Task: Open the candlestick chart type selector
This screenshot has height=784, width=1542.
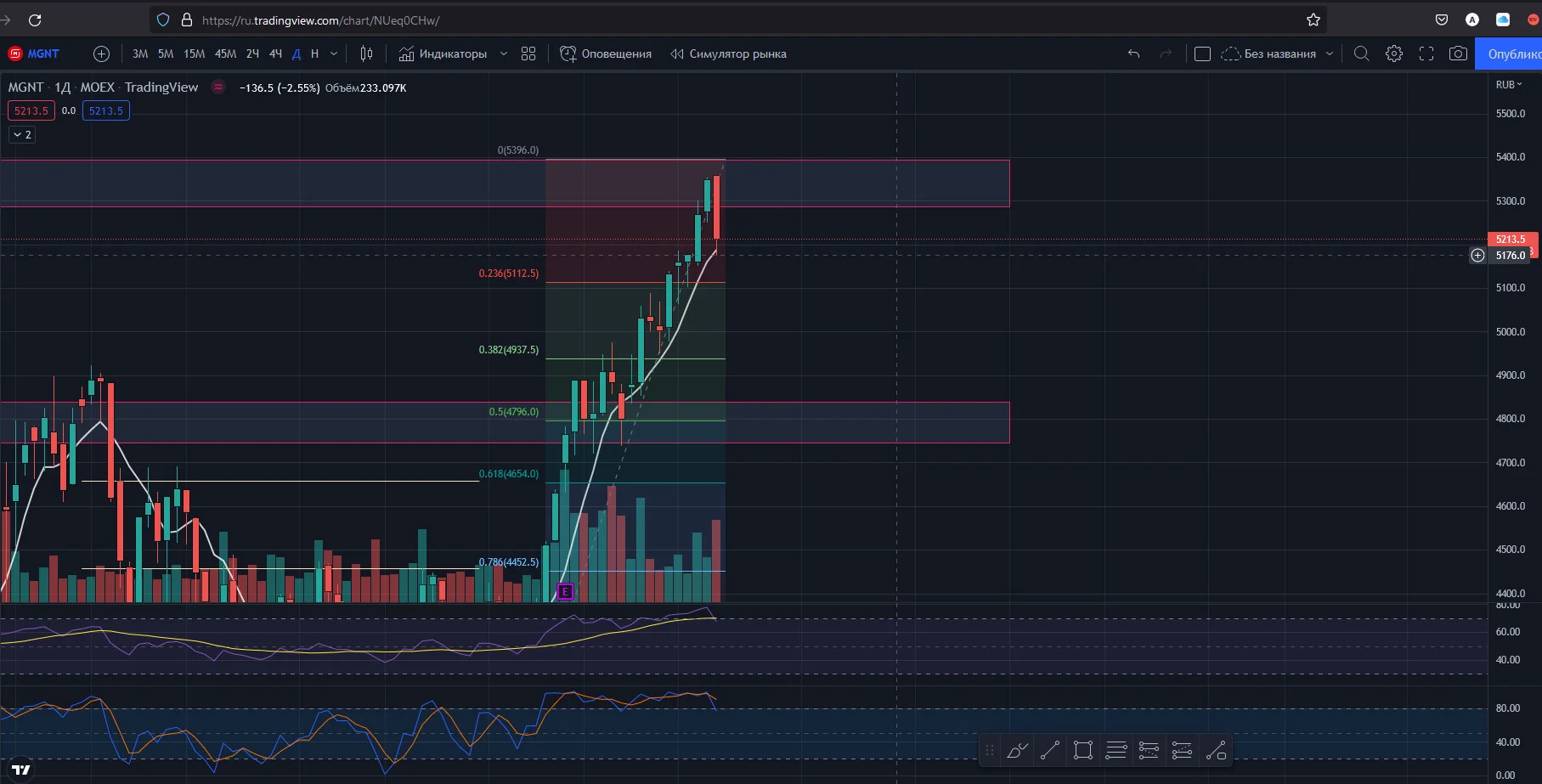Action: (366, 54)
